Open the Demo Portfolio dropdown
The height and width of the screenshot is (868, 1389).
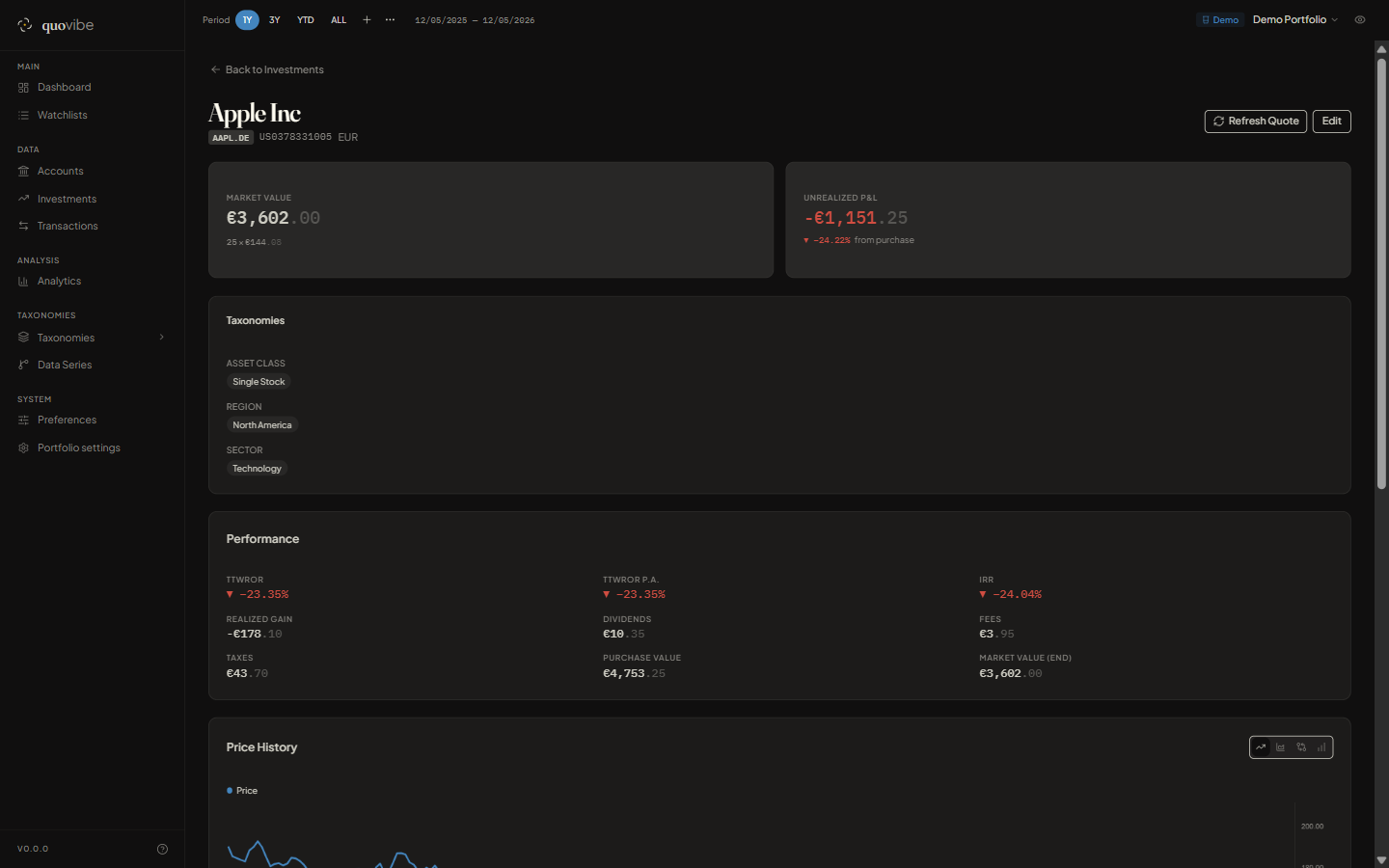coord(1294,20)
